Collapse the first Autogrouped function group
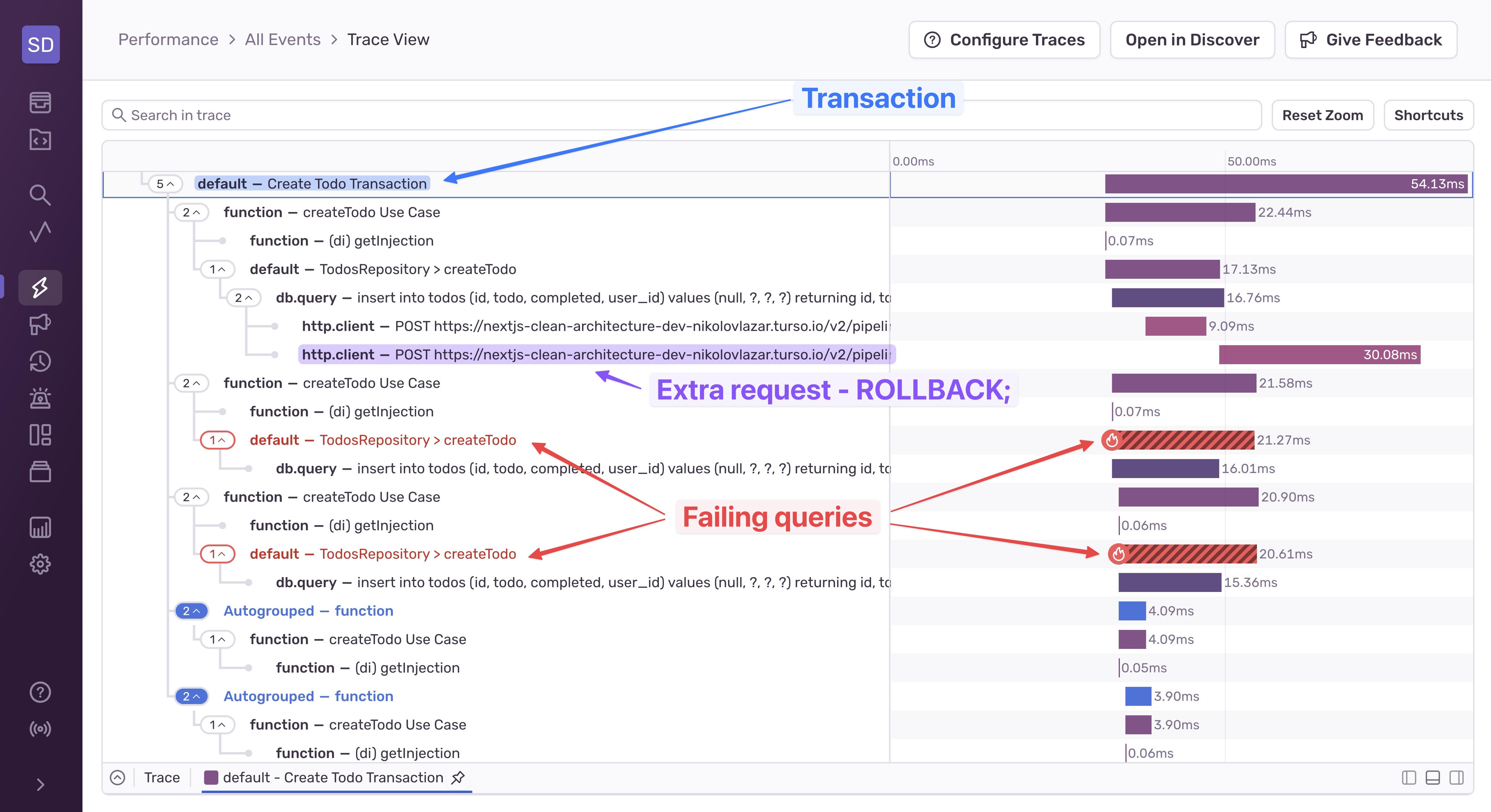 pyautogui.click(x=192, y=611)
